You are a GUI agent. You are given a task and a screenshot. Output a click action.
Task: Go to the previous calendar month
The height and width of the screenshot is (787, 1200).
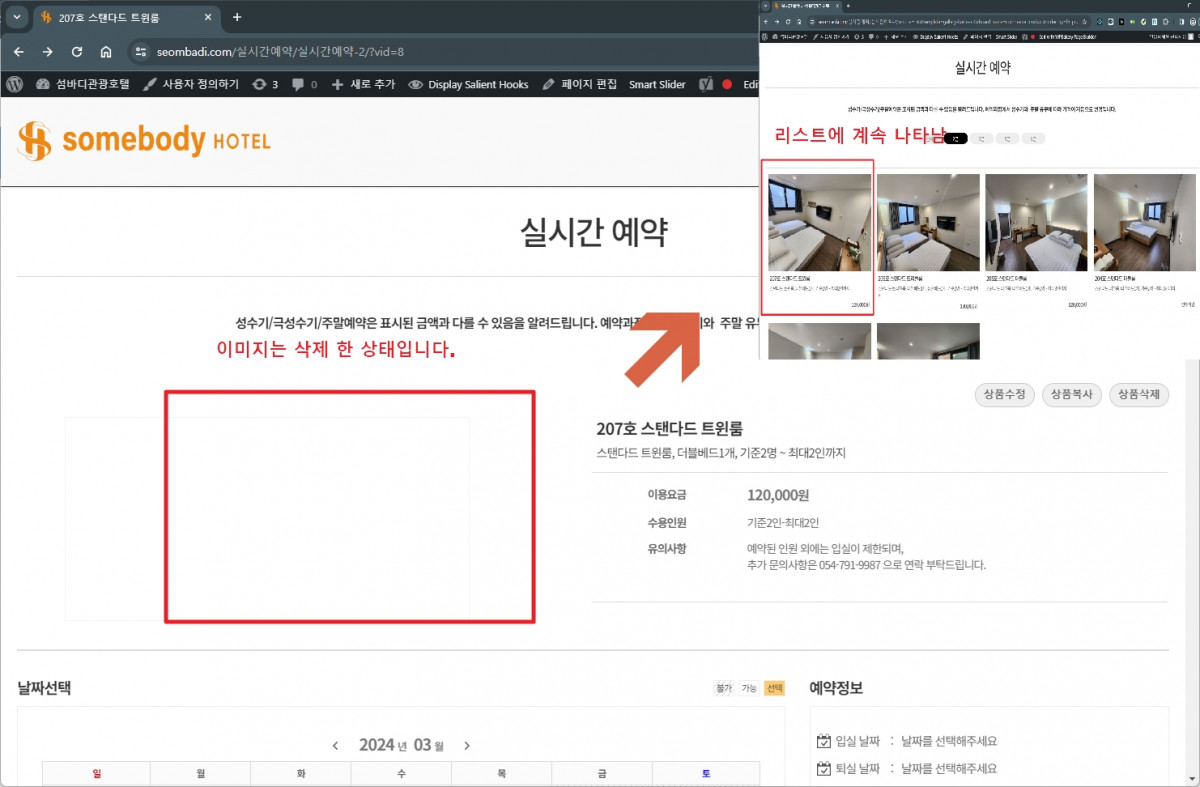pyautogui.click(x=335, y=745)
